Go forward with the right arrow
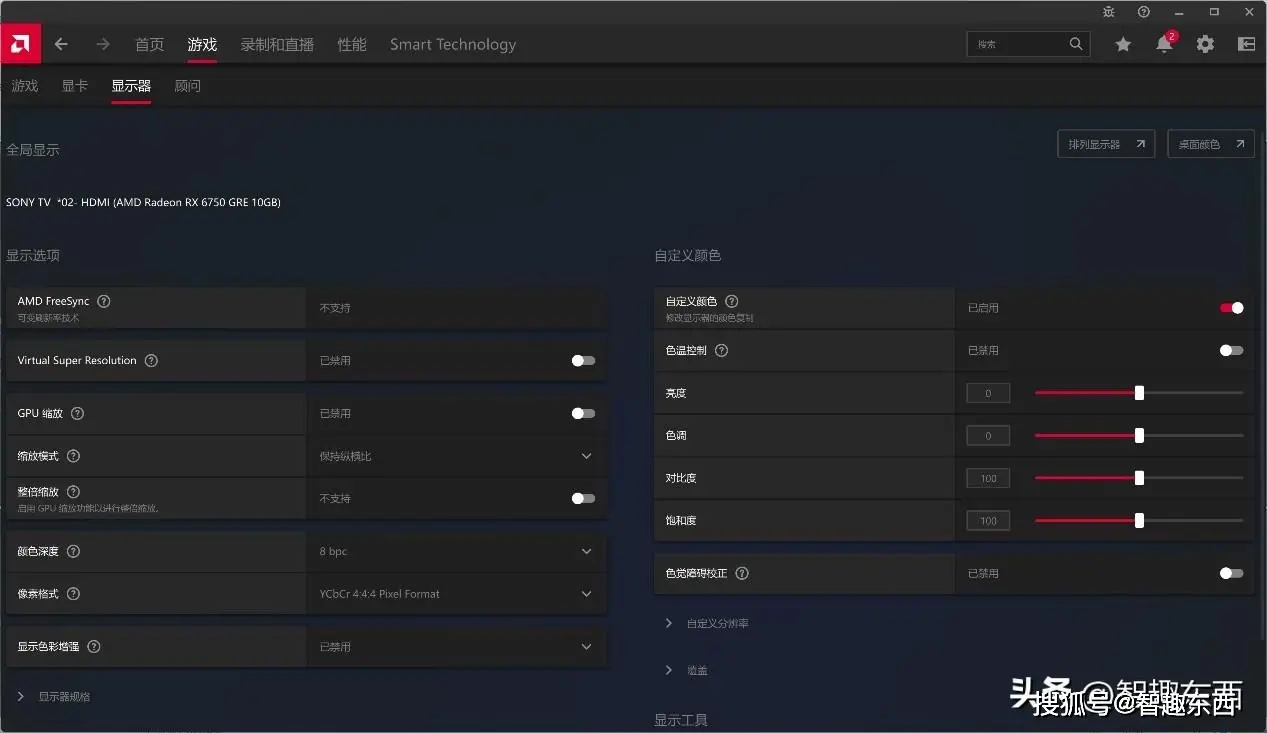 pyautogui.click(x=103, y=44)
